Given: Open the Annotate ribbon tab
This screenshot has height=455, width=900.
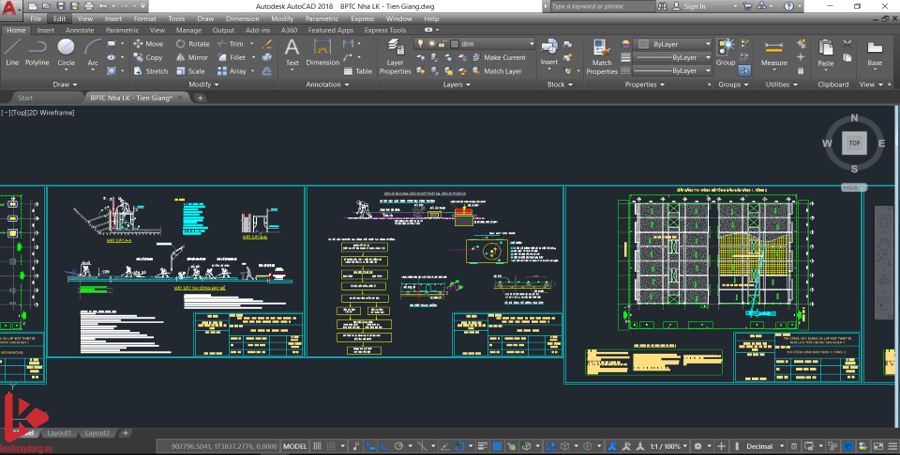Looking at the screenshot, I should coord(79,30).
